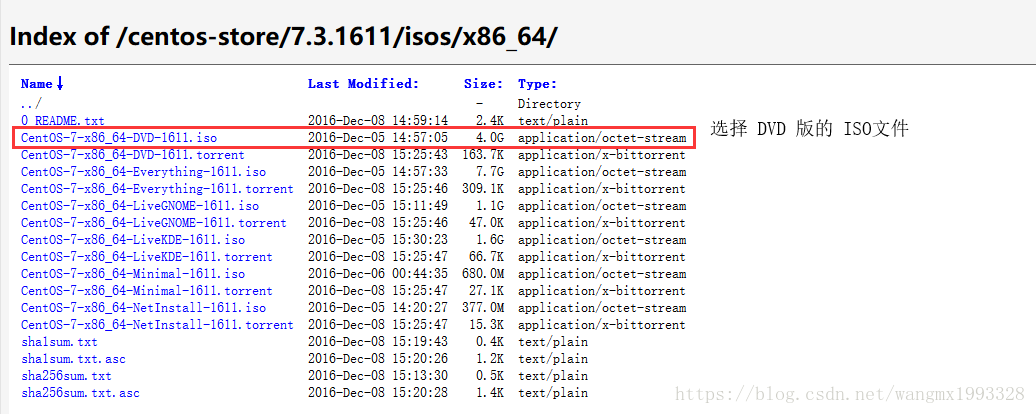
Task: Download CentOS-7-x86_64-LiveKDE-1611.iso
Action: [133, 240]
